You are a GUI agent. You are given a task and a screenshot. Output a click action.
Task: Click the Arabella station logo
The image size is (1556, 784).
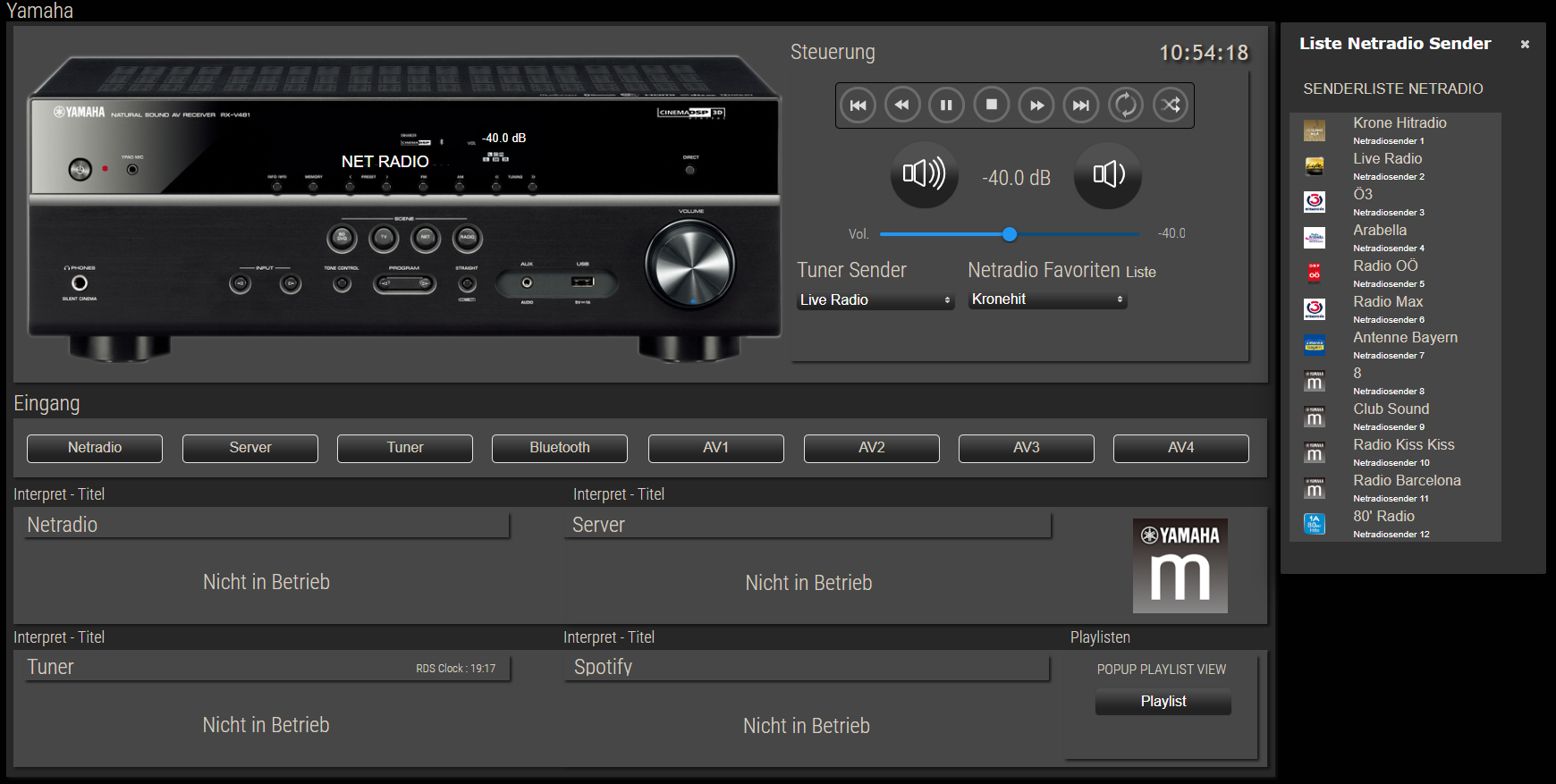[1315, 238]
